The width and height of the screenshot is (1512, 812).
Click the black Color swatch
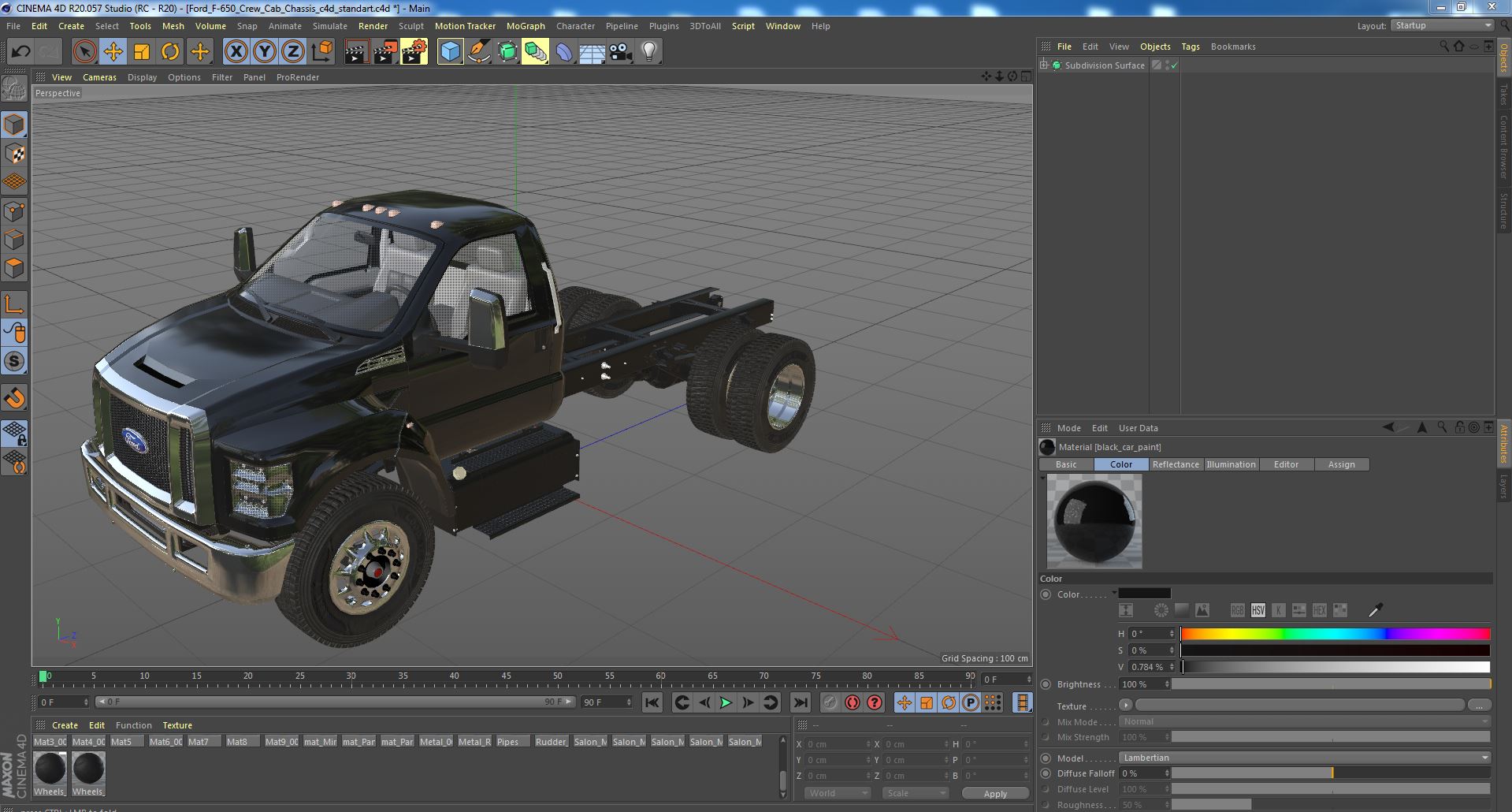(x=1145, y=594)
